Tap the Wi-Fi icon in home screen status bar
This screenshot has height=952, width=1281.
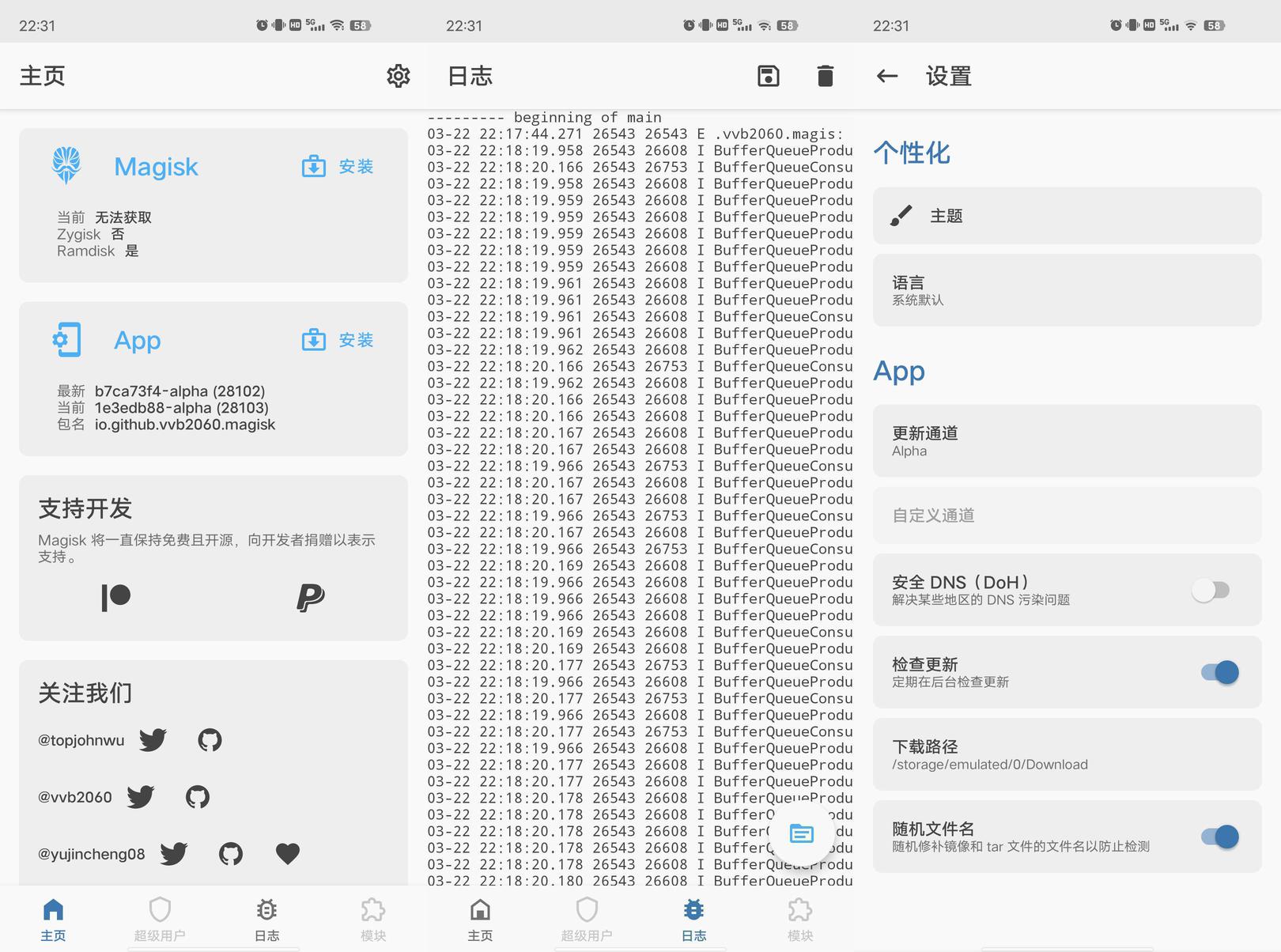338,25
